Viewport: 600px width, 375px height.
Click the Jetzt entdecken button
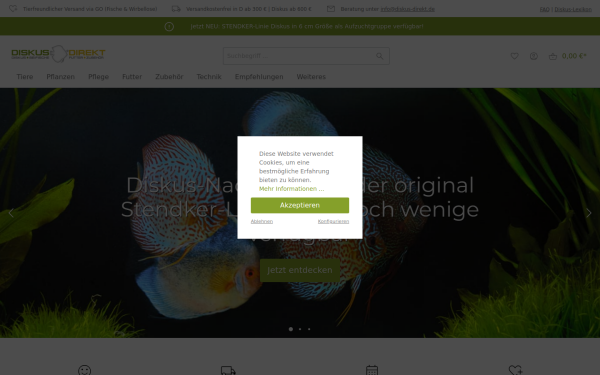[300, 270]
